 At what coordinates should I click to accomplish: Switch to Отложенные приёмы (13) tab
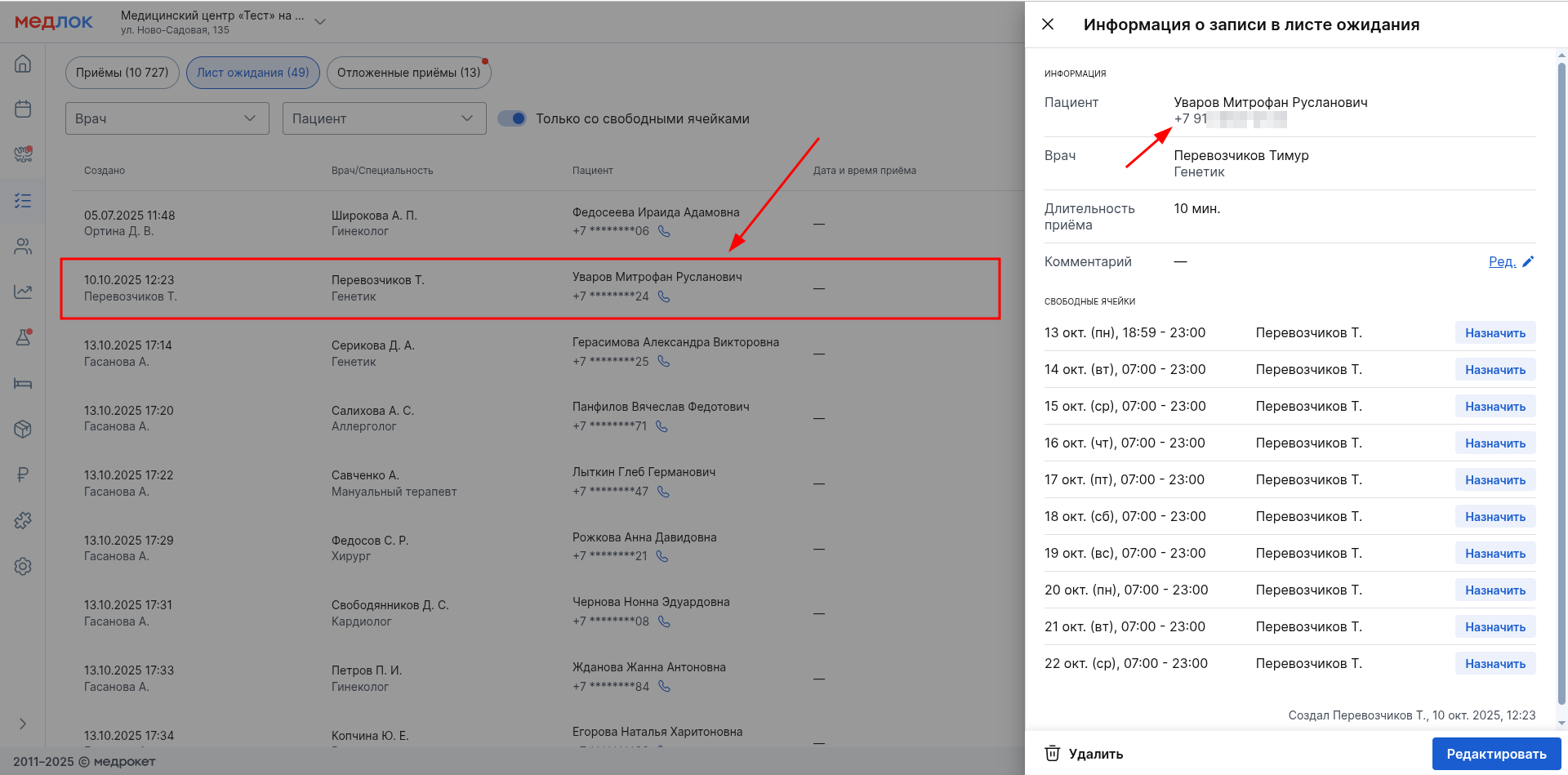pos(408,73)
